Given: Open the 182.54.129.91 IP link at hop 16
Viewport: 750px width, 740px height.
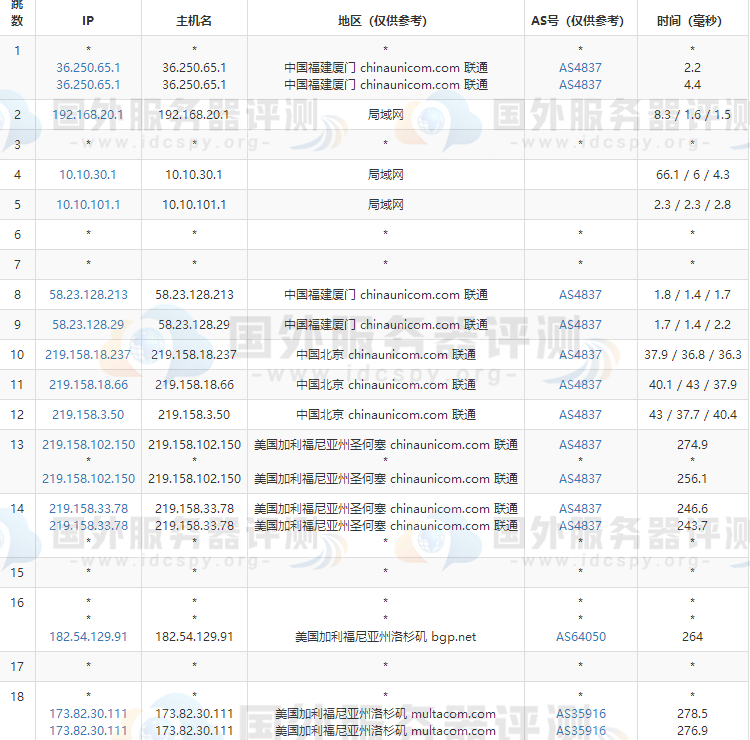Looking at the screenshot, I should pyautogui.click(x=88, y=637).
